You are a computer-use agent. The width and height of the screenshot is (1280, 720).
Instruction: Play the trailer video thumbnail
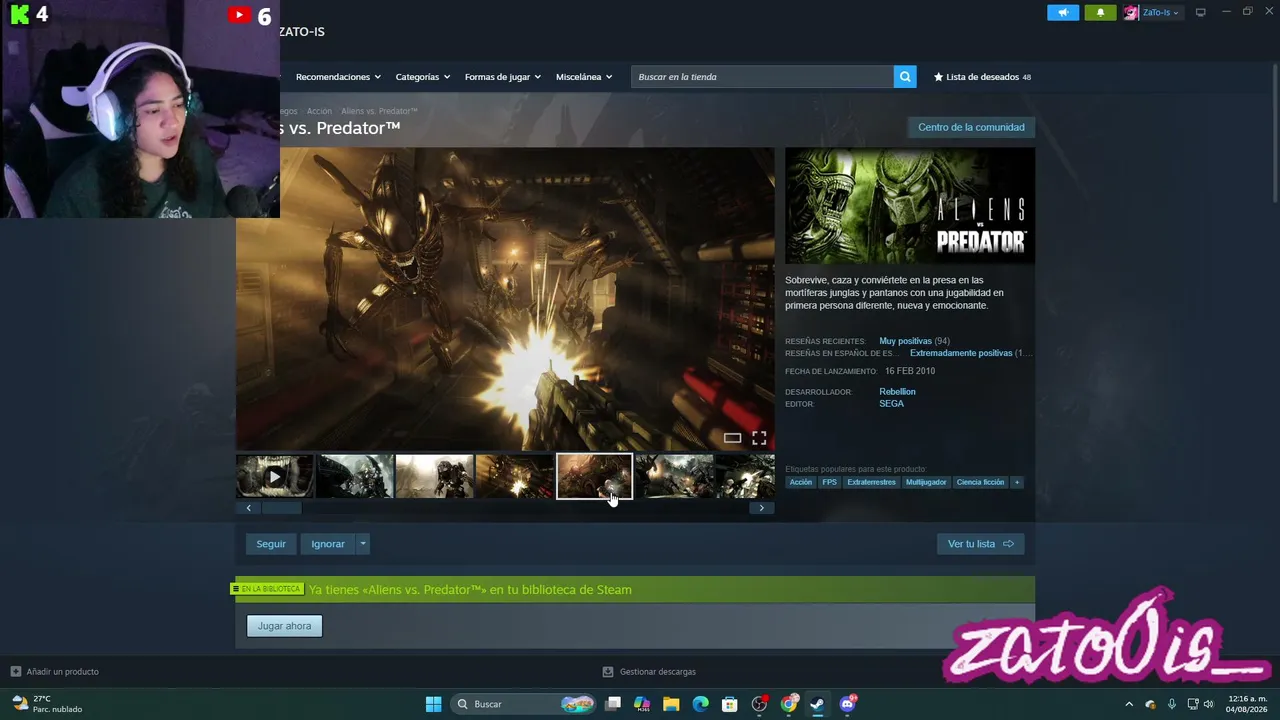coord(275,476)
